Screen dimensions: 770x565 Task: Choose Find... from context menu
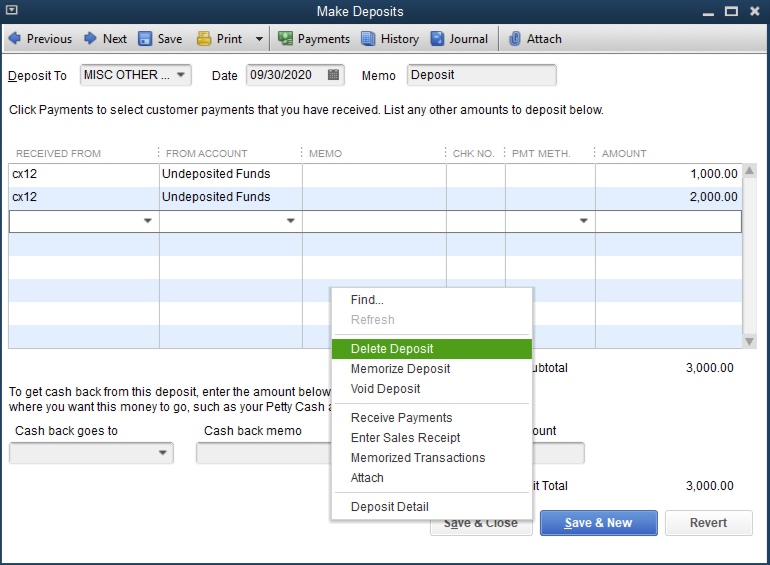pyautogui.click(x=432, y=299)
